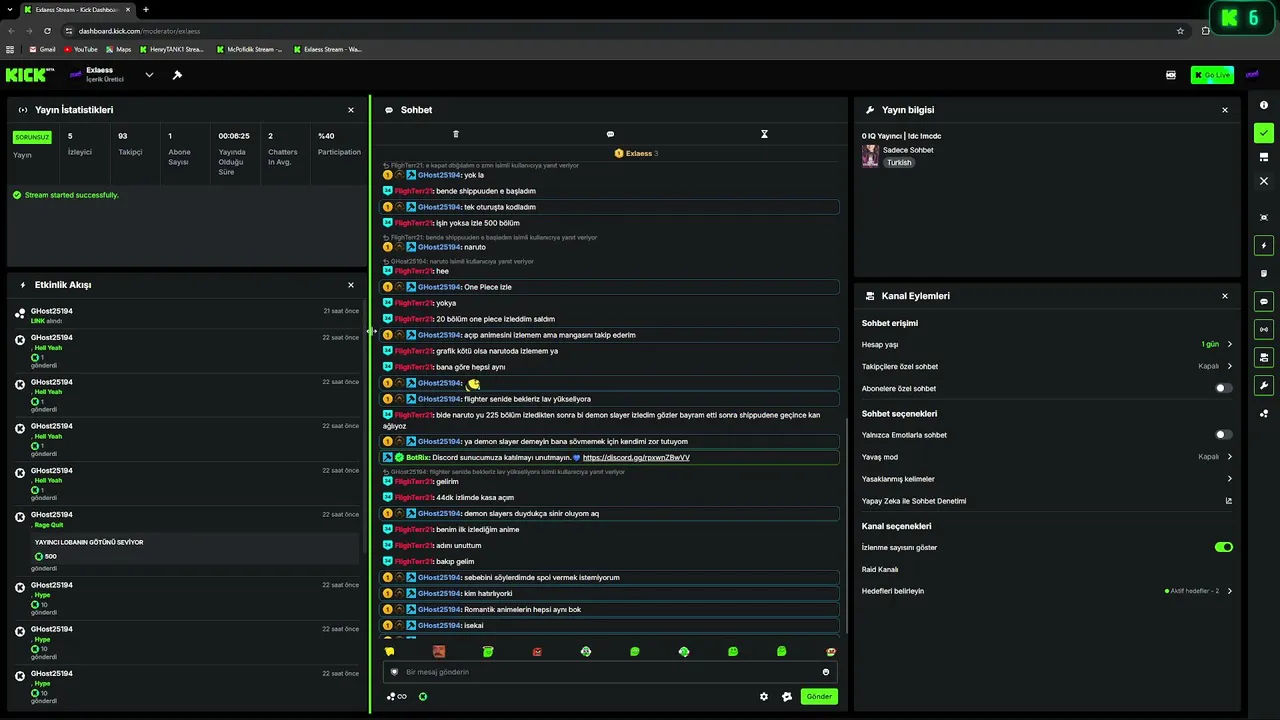Click the Go Live button
This screenshot has height=720, width=1280.
point(1212,75)
